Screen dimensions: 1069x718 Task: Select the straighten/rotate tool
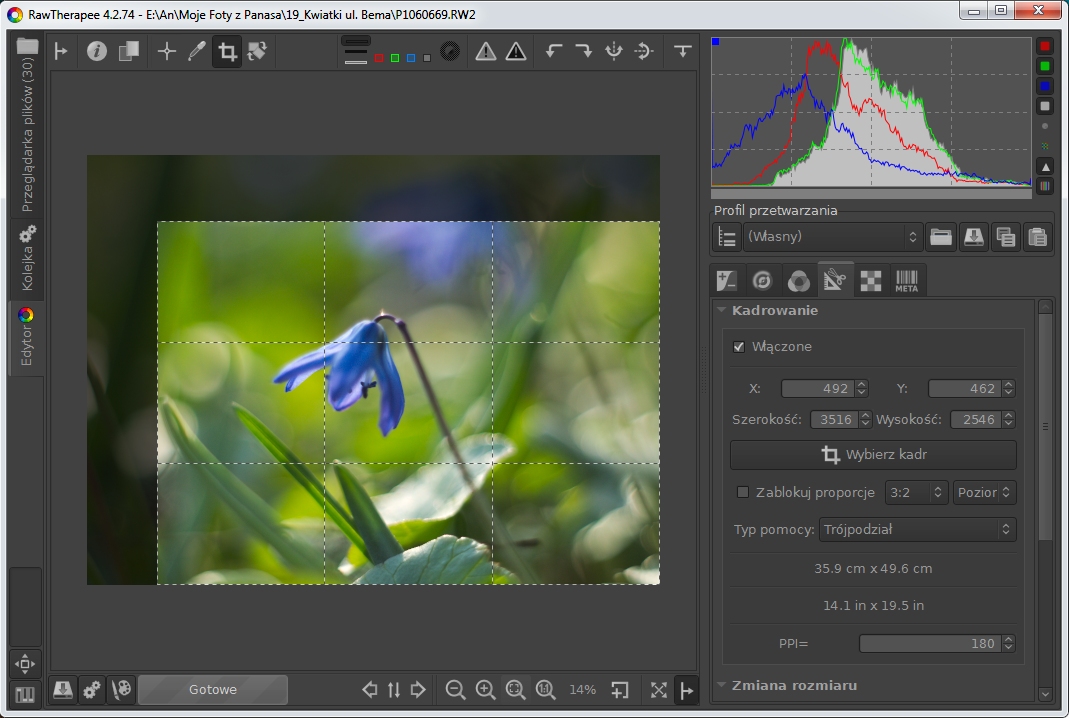click(x=258, y=51)
